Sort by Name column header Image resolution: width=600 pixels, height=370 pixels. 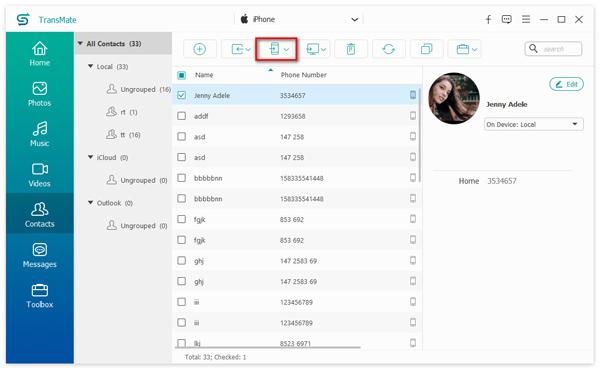tap(204, 75)
